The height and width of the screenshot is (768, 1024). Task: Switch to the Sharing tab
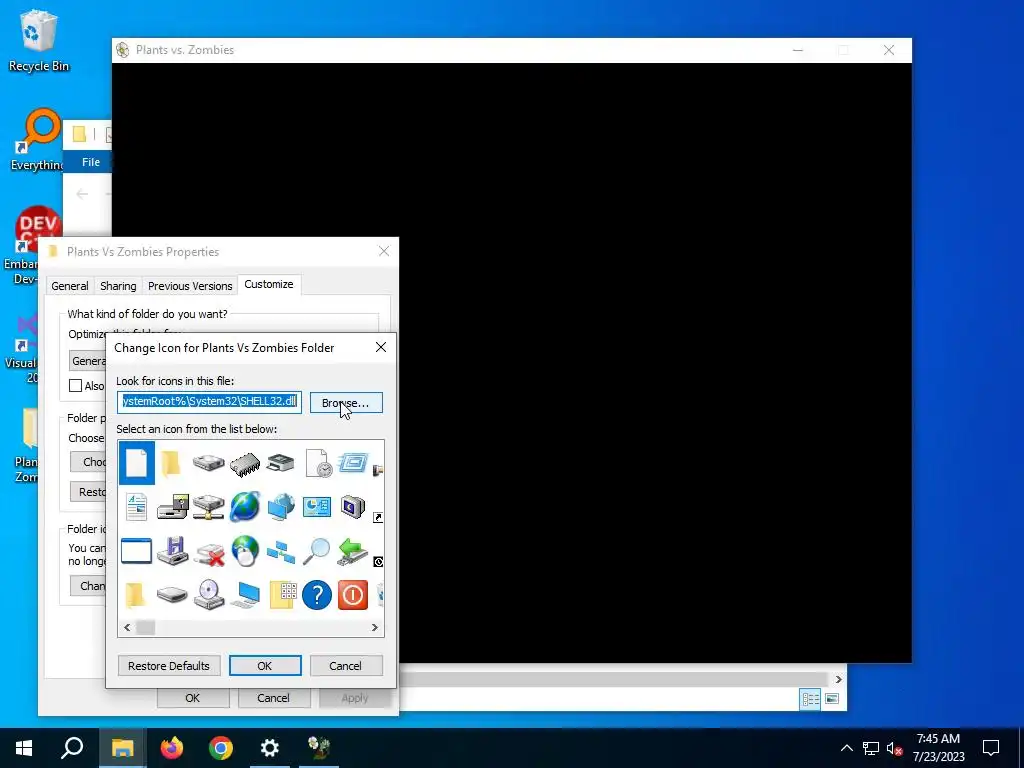(118, 286)
